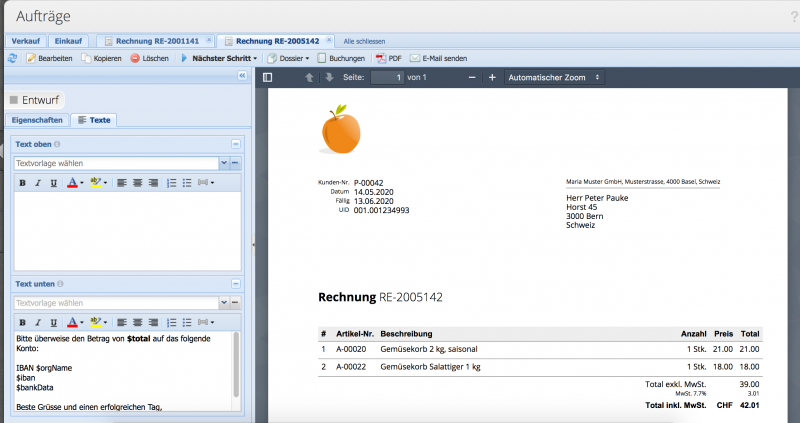Open Buchungen from the toolbar

pos(341,58)
